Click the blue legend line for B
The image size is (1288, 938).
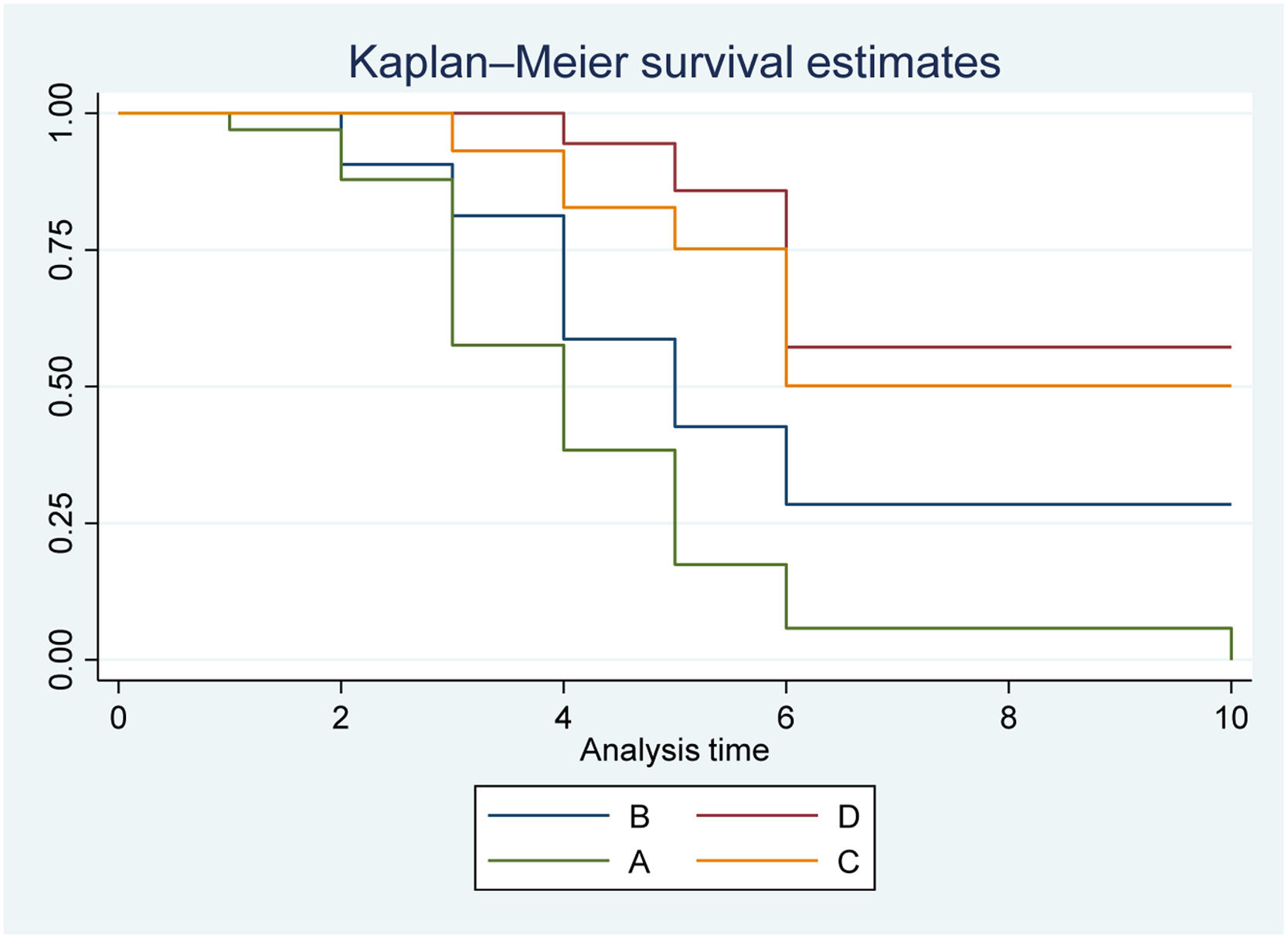(549, 816)
